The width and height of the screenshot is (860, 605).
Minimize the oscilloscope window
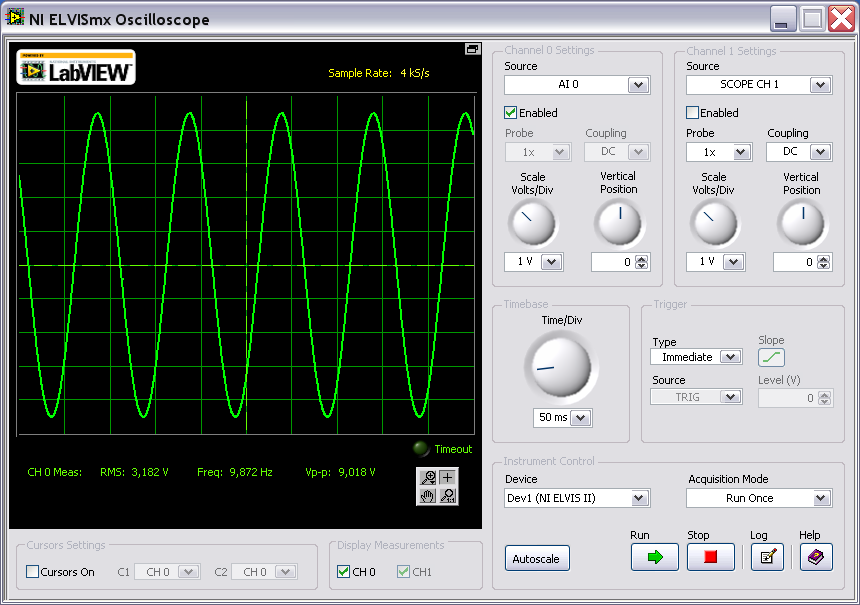point(783,19)
